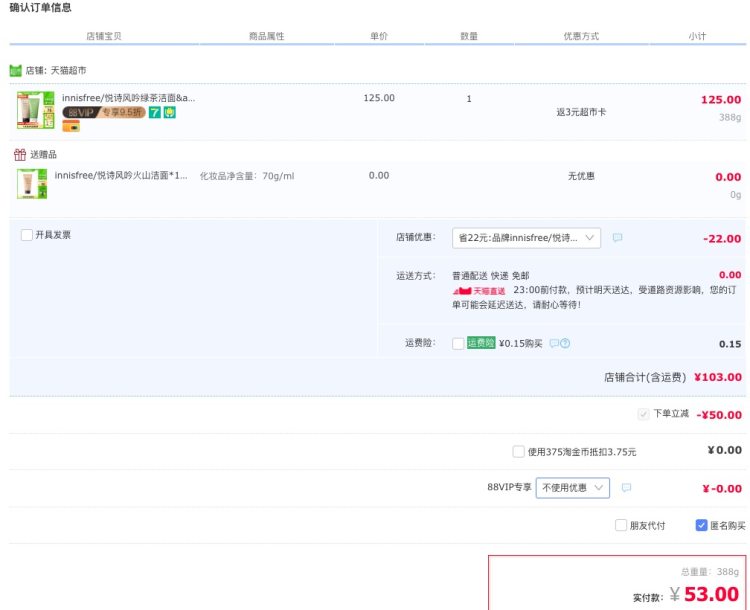Click the green 7-day return icon
The width and height of the screenshot is (750, 610).
(x=154, y=112)
